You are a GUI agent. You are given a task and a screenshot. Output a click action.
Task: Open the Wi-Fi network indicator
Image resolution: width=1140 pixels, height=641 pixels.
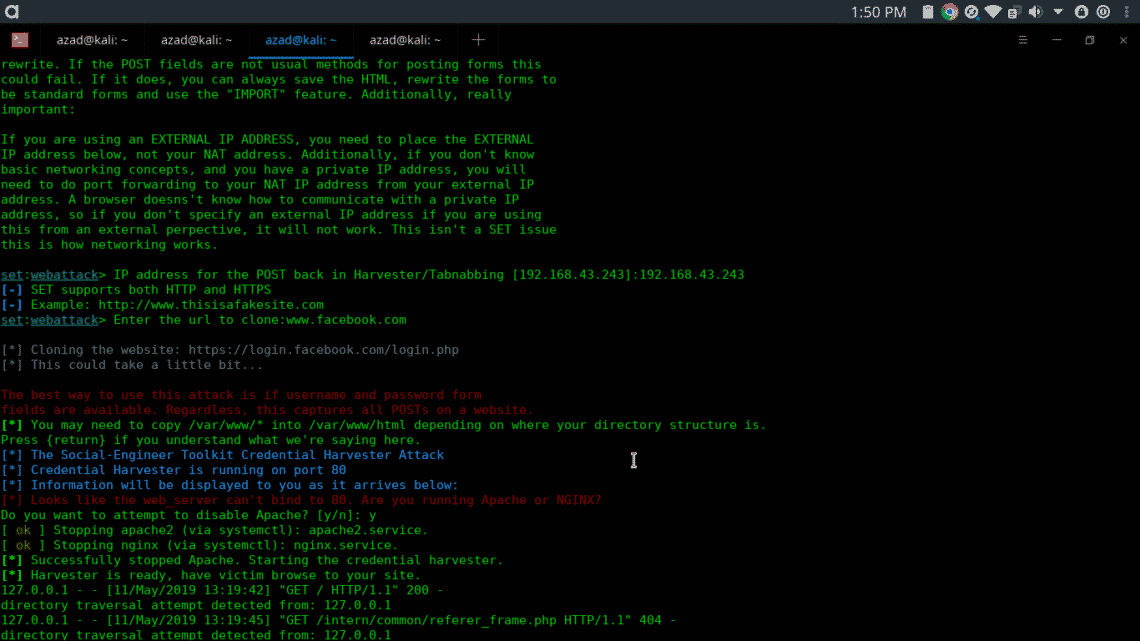point(992,12)
